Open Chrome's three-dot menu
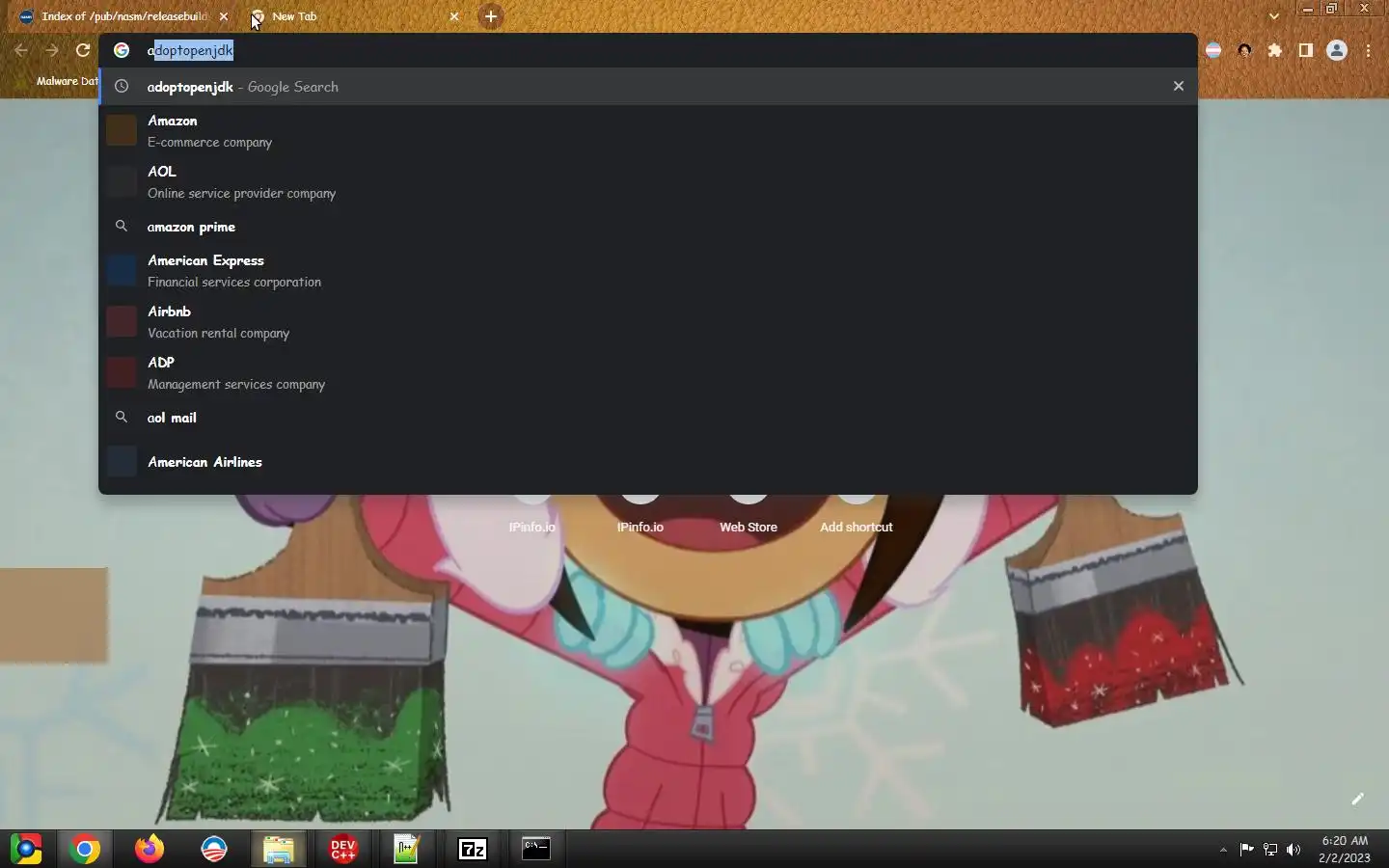Image resolution: width=1389 pixels, height=868 pixels. coord(1369,50)
